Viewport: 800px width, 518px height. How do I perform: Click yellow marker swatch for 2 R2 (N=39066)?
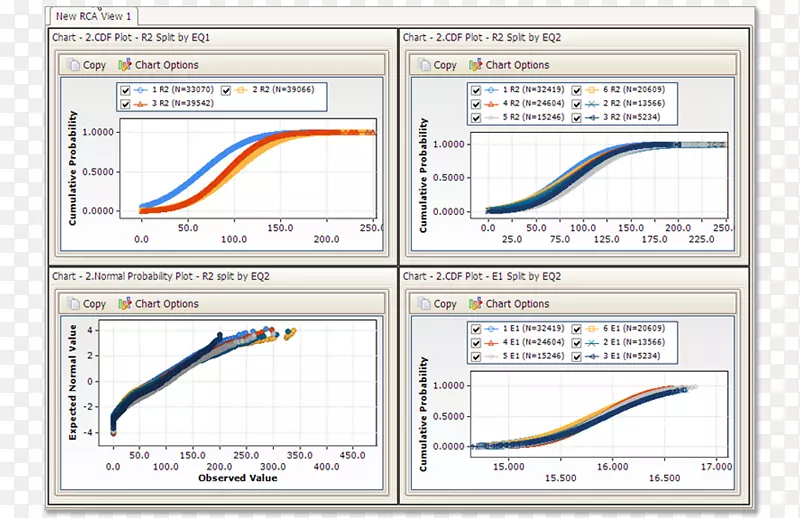[x=241, y=90]
